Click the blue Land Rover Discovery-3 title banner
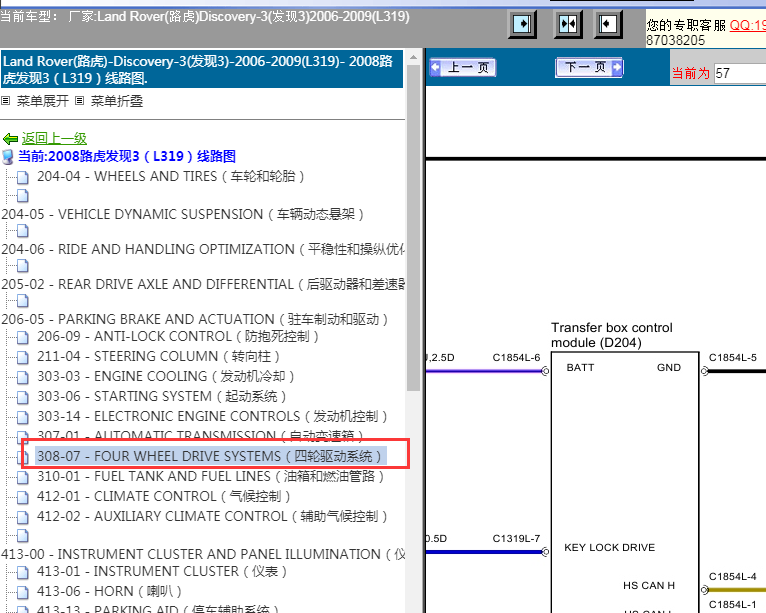 (x=202, y=69)
